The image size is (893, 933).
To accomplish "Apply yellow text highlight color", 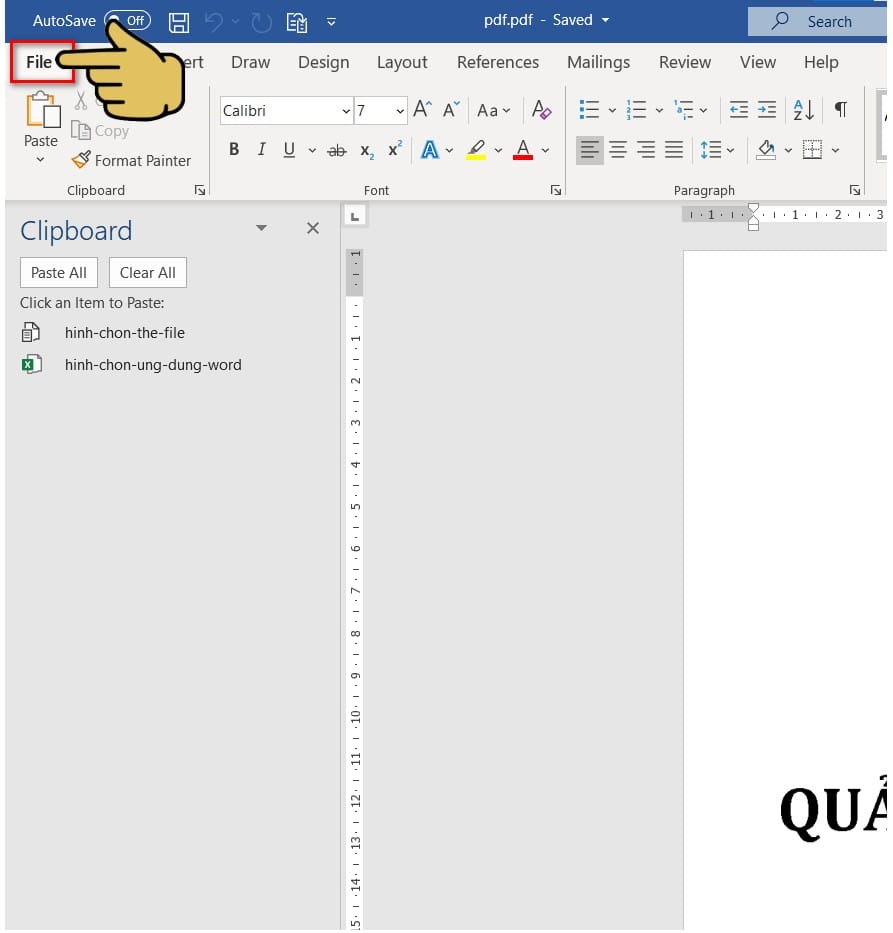I will click(x=476, y=149).
